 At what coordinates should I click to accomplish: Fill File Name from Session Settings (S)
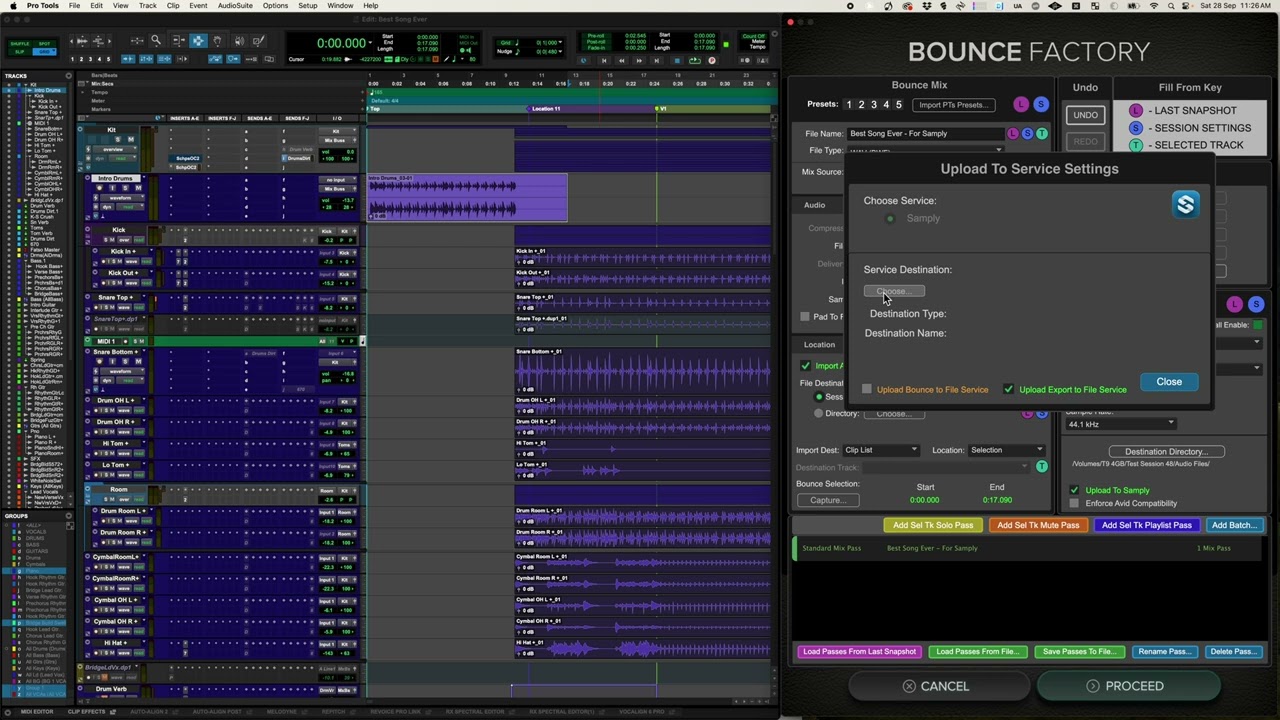coord(1027,133)
